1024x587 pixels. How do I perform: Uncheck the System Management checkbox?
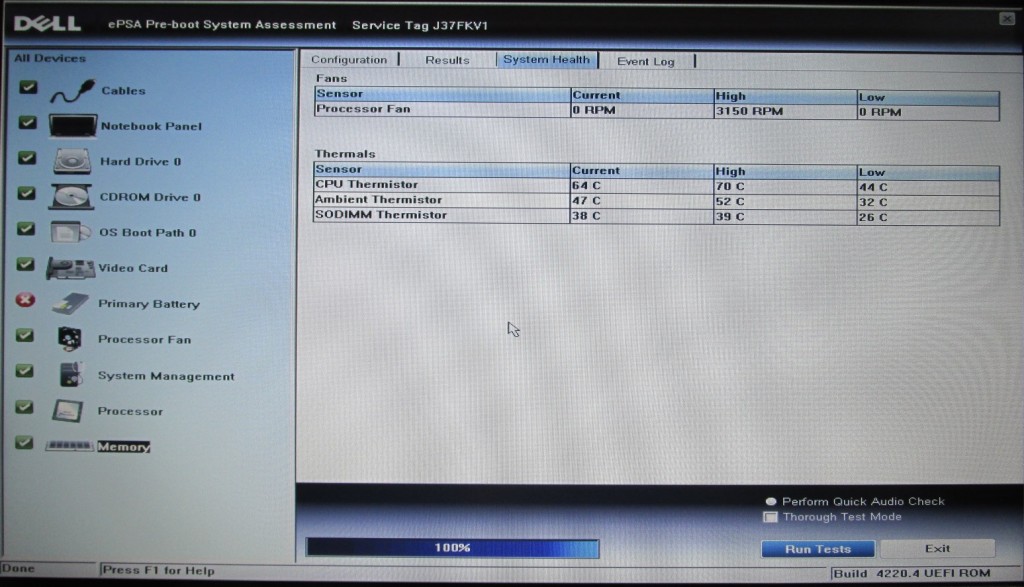pyautogui.click(x=25, y=371)
